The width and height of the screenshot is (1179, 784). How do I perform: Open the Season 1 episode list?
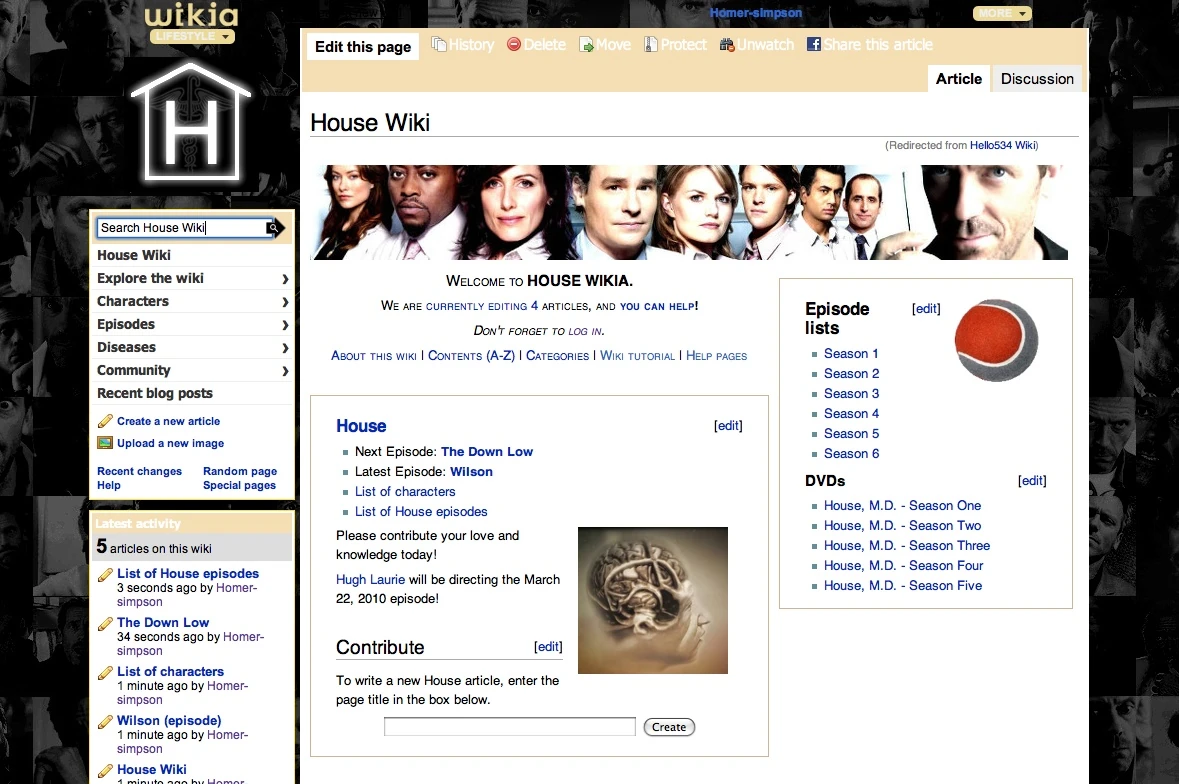[x=851, y=353]
